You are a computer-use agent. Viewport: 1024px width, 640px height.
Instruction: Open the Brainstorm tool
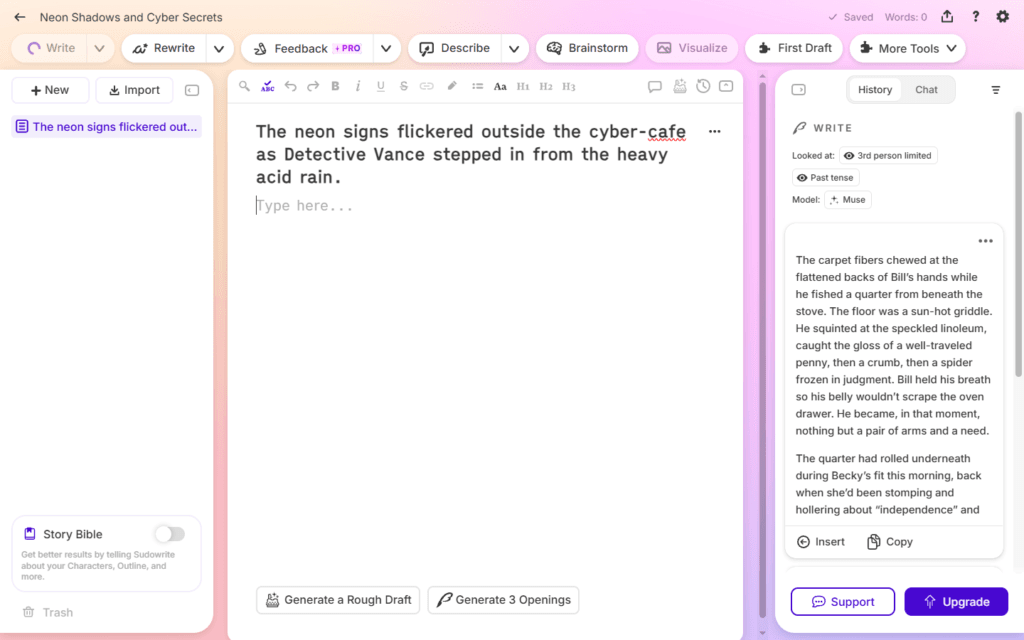pyautogui.click(x=587, y=48)
